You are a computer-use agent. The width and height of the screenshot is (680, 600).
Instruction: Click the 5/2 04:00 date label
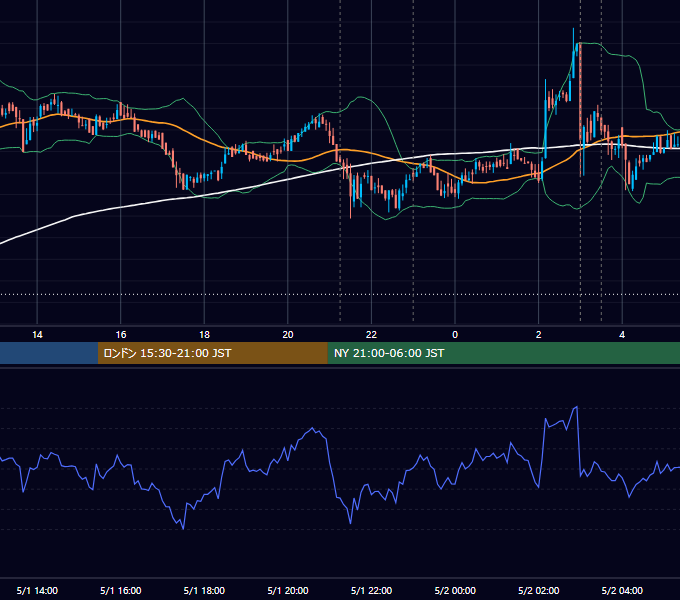[622, 590]
